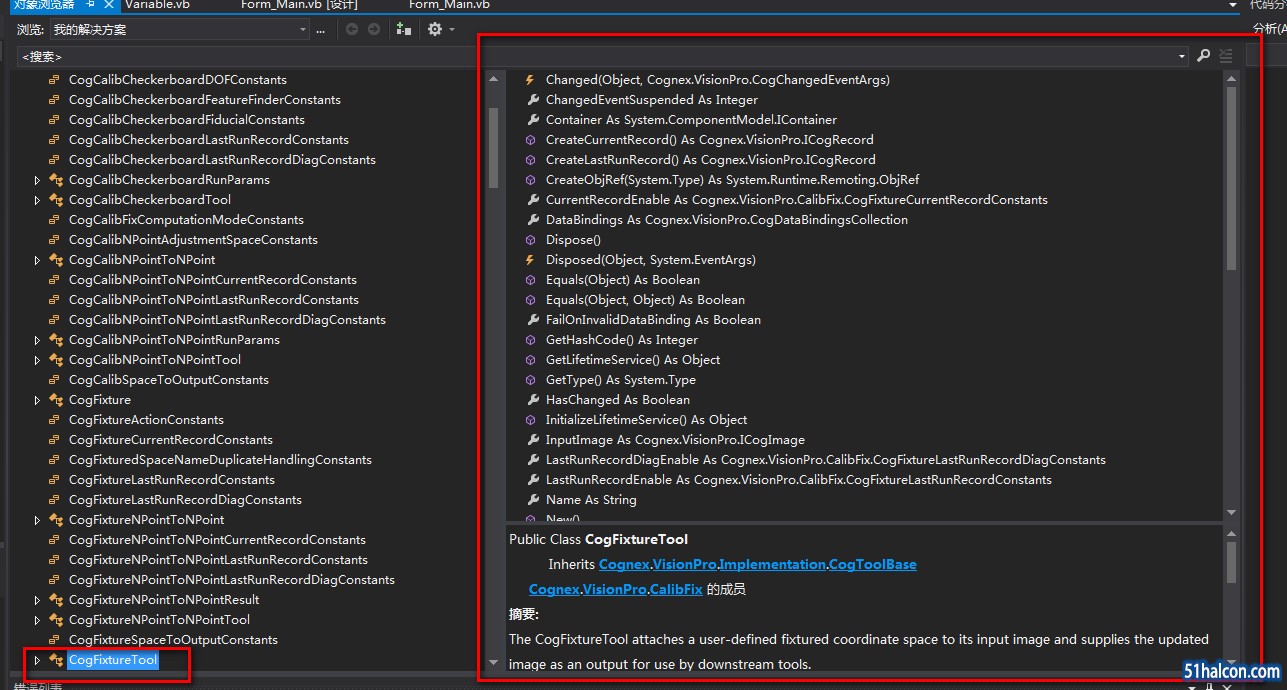Image resolution: width=1287 pixels, height=690 pixels.
Task: Click the enum icon beside CogFixtureActionConstants
Action: tap(54, 420)
